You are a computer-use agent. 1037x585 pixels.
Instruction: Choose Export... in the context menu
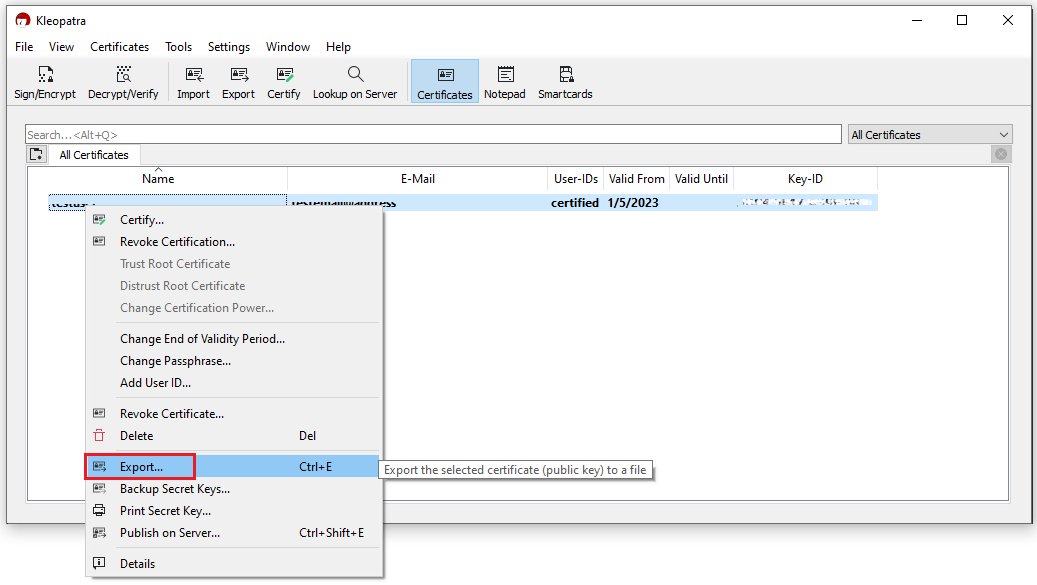[x=234, y=467]
